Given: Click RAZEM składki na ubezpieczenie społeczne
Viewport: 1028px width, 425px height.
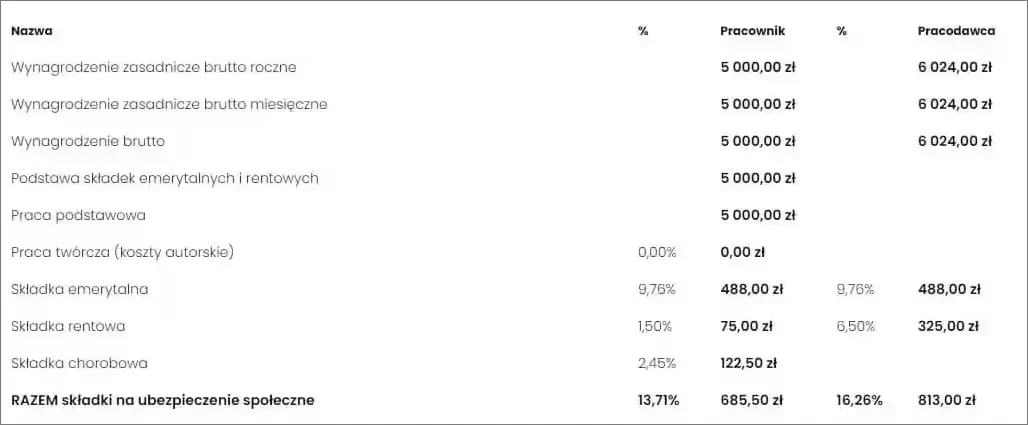Looking at the screenshot, I should [x=163, y=400].
